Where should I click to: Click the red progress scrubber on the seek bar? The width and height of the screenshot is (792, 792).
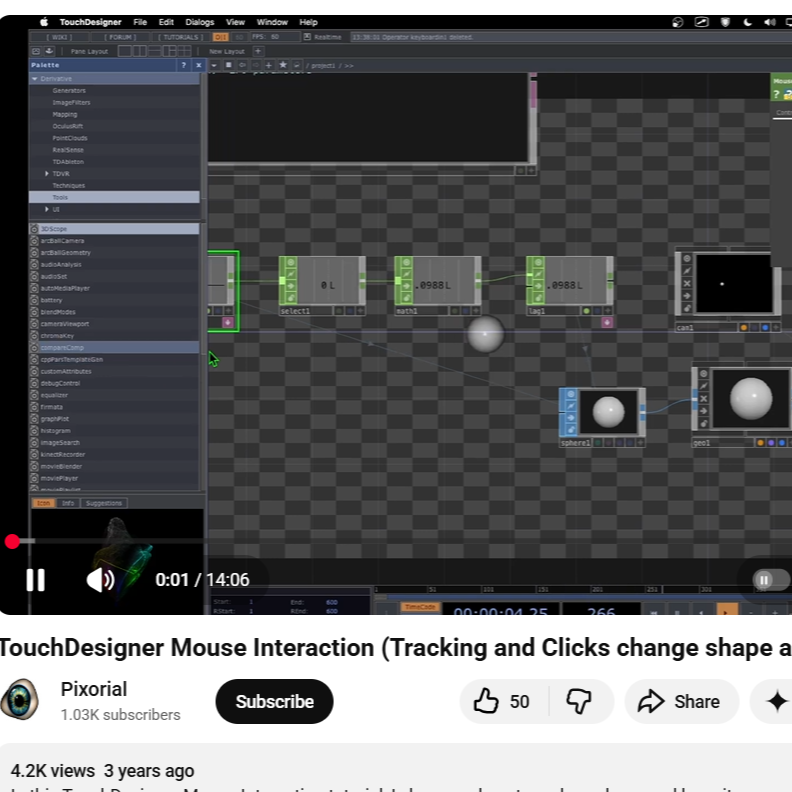(12, 541)
